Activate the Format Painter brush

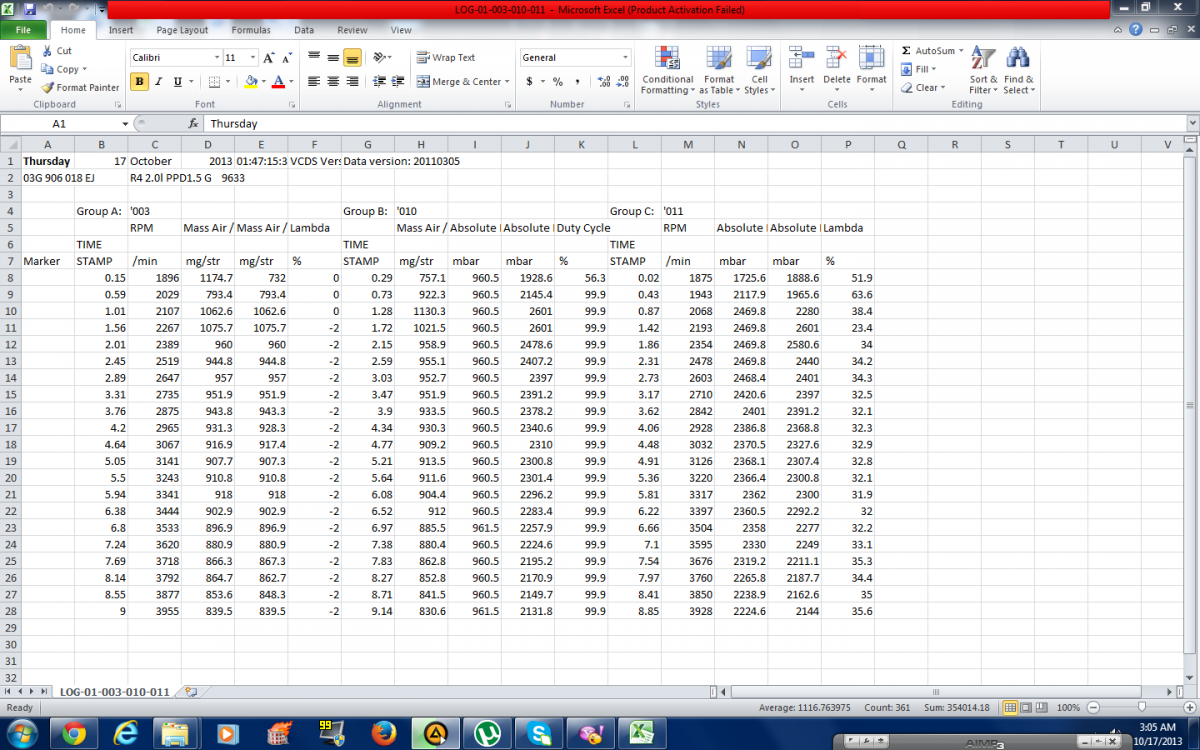(48, 88)
